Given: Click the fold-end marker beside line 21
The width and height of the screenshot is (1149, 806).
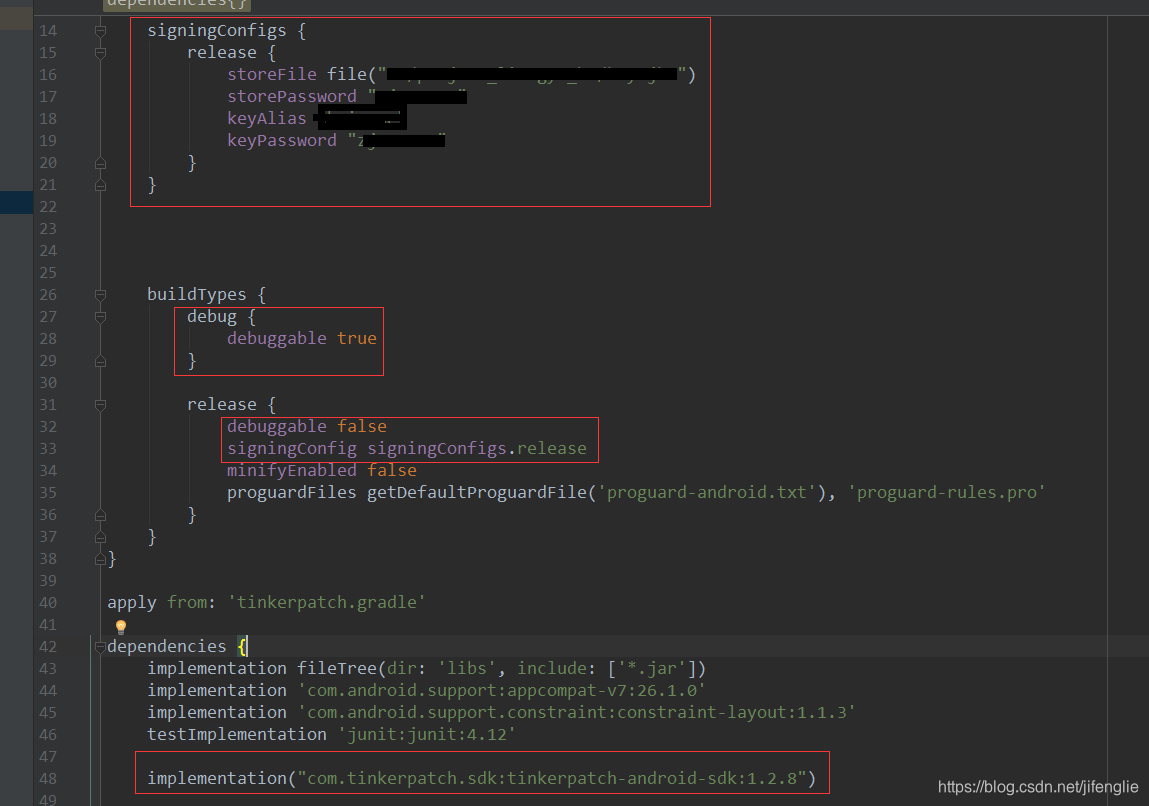Looking at the screenshot, I should click(99, 184).
